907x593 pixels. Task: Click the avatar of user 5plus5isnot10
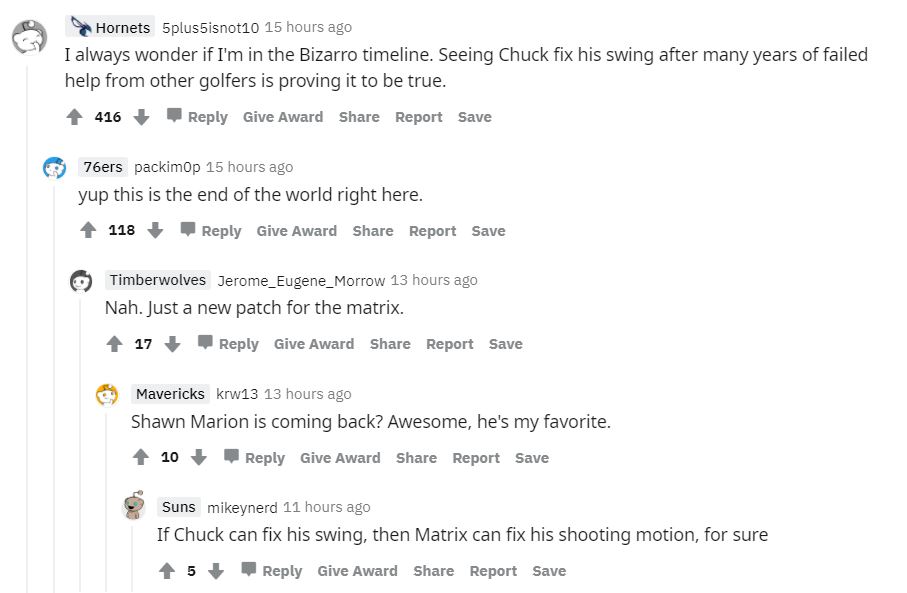[28, 38]
